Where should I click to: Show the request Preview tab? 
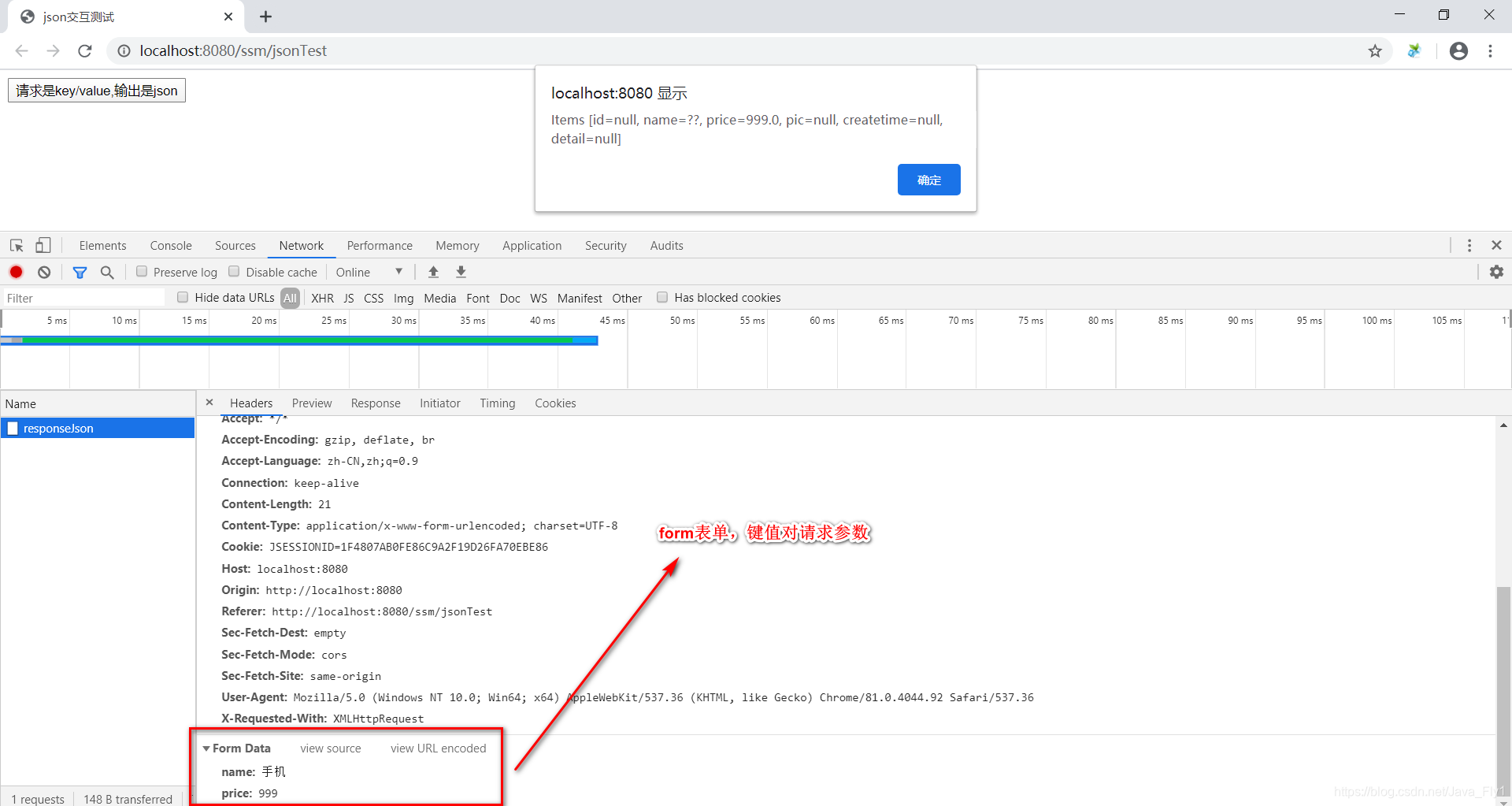pos(312,403)
